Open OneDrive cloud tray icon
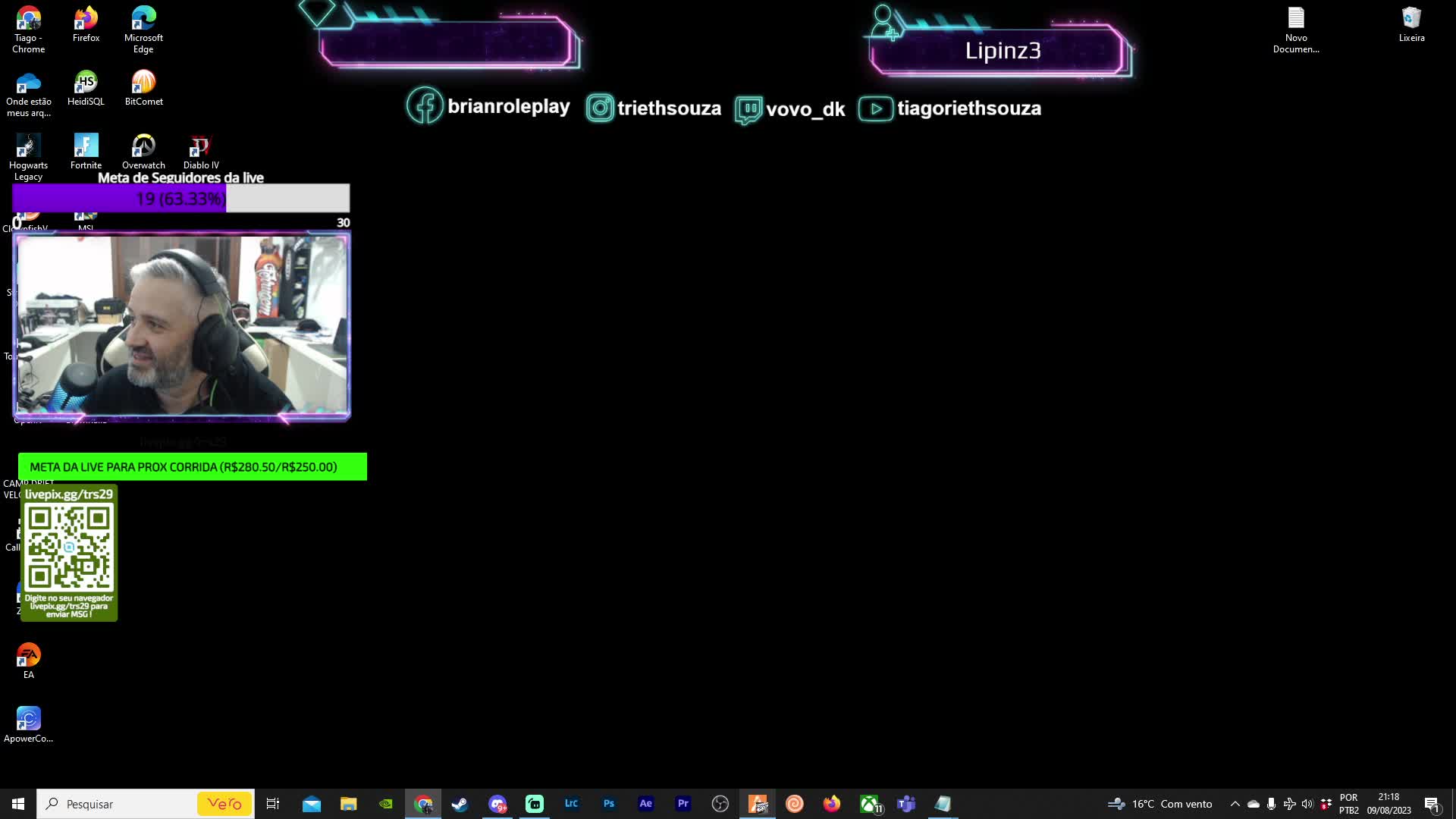Image resolution: width=1456 pixels, height=819 pixels. [x=1254, y=804]
